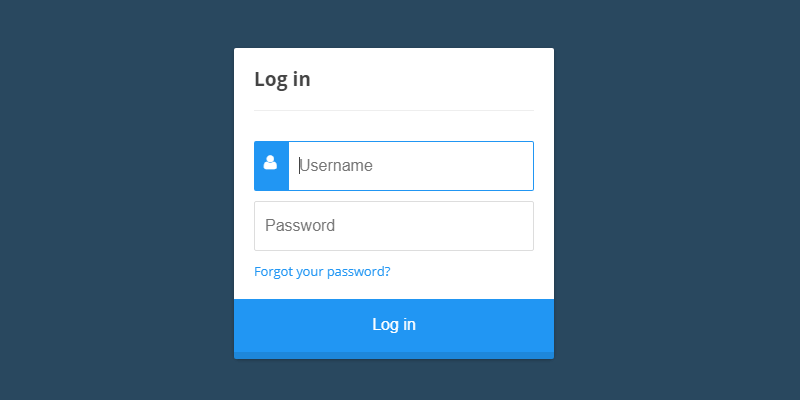Focus the Username input field
Screen dimensions: 800x400
click(x=410, y=166)
